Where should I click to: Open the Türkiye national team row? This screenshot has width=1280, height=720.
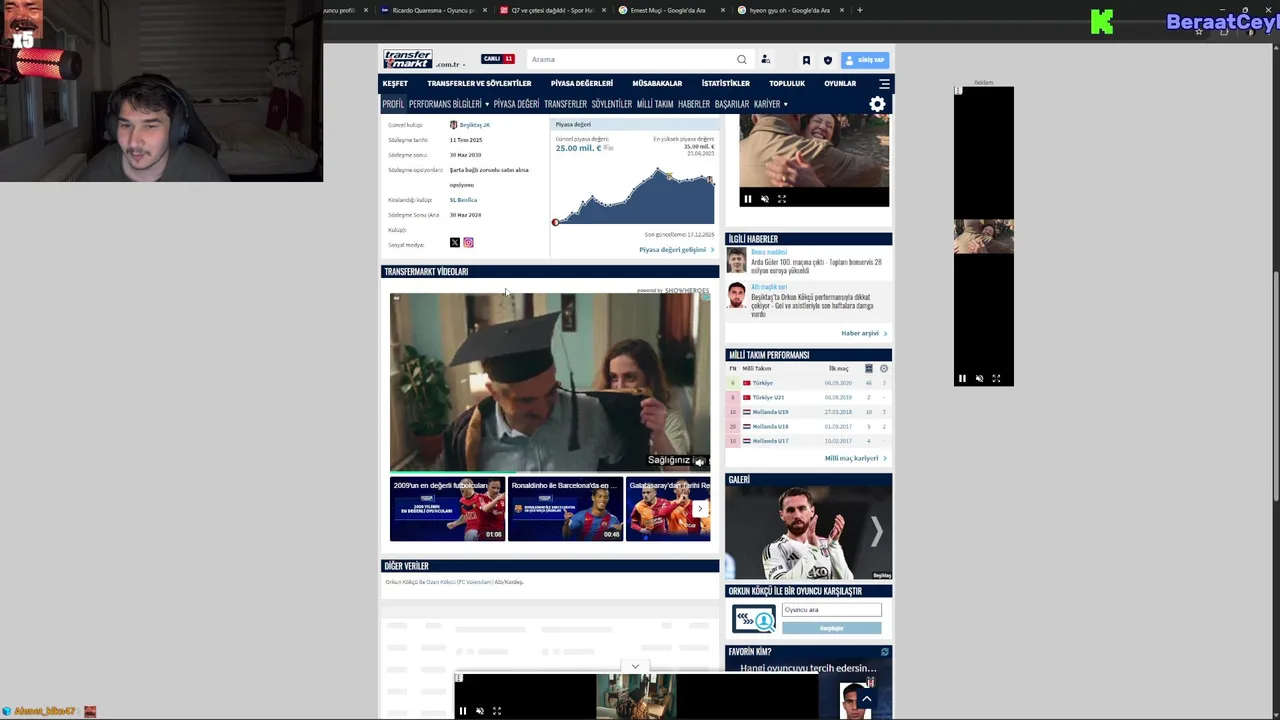click(808, 383)
